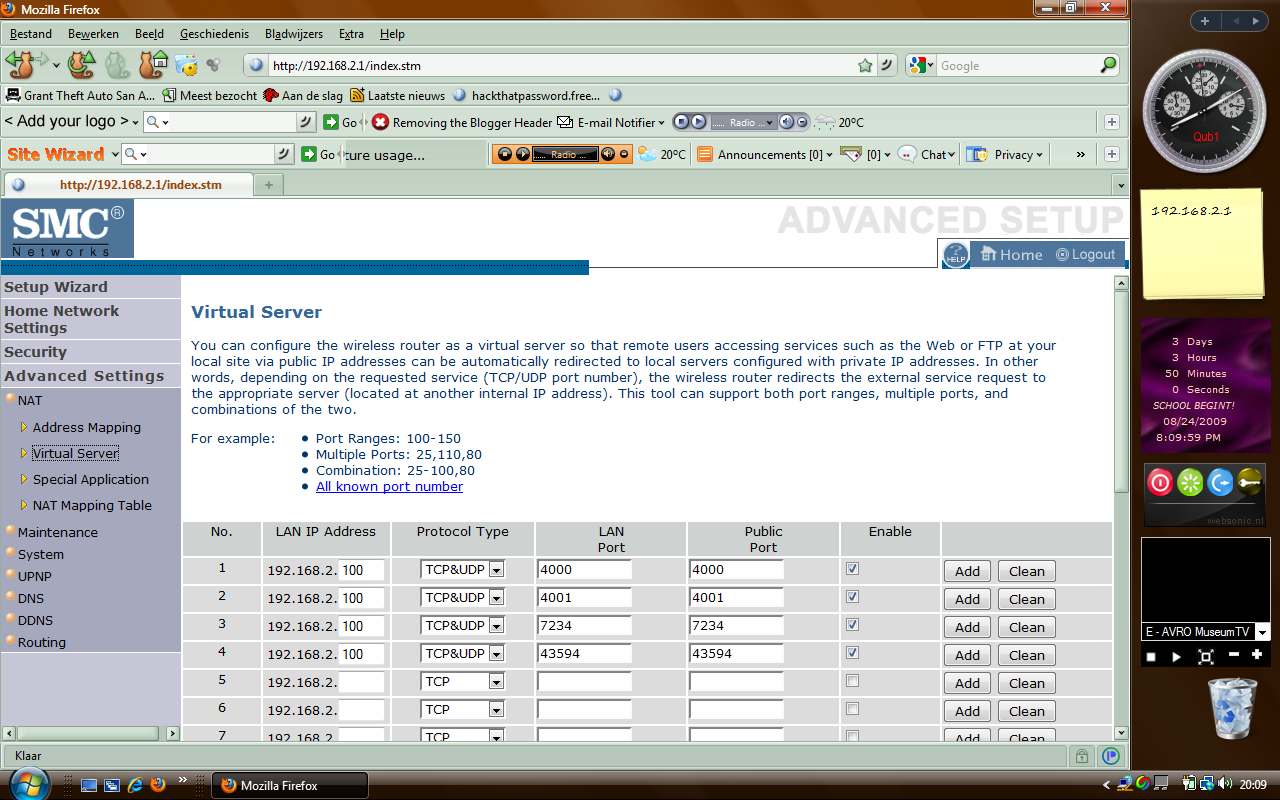
Task: Open the Geschiedenis menu
Action: 214,34
